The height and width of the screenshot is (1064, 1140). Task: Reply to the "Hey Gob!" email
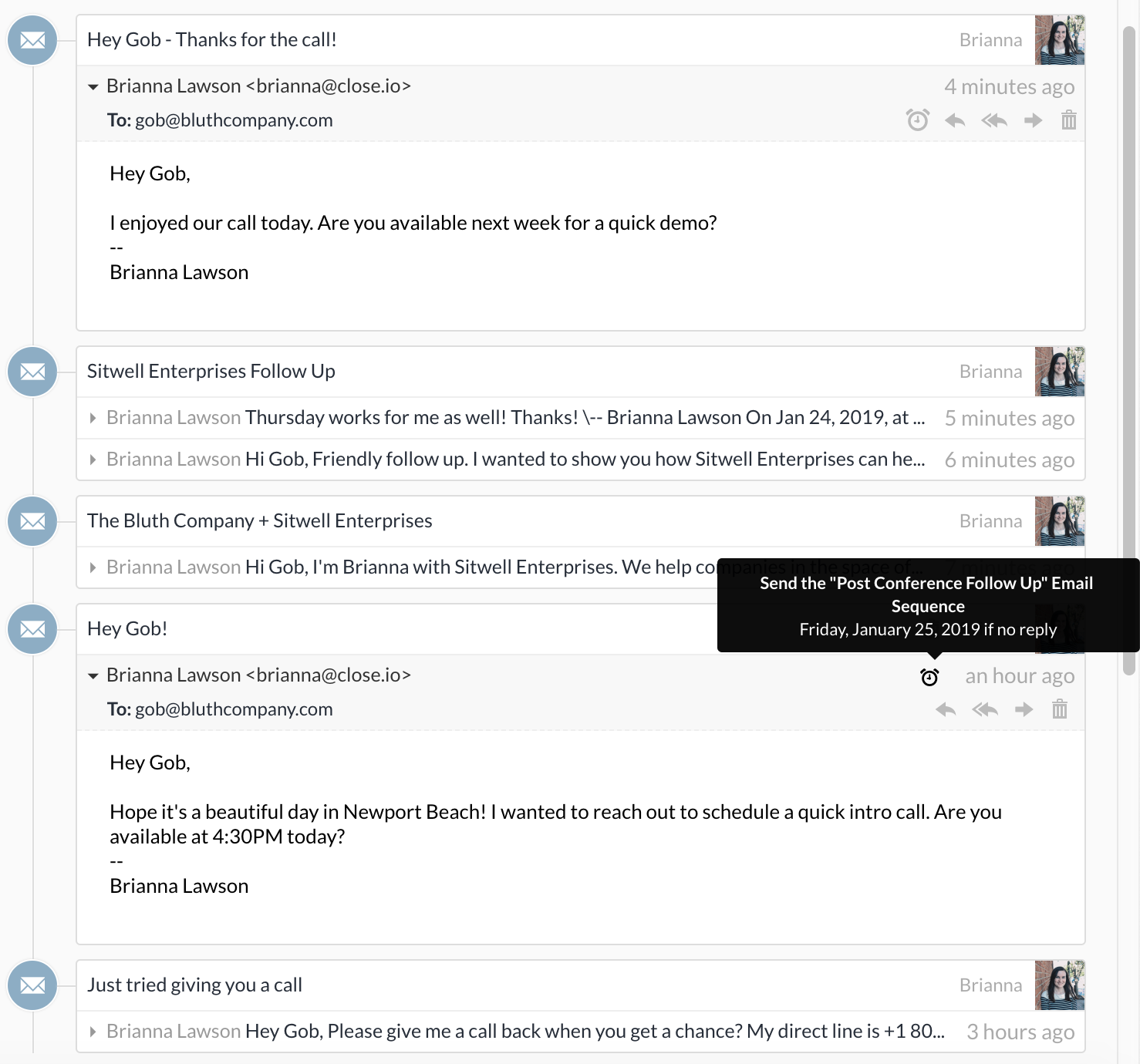[x=946, y=709]
